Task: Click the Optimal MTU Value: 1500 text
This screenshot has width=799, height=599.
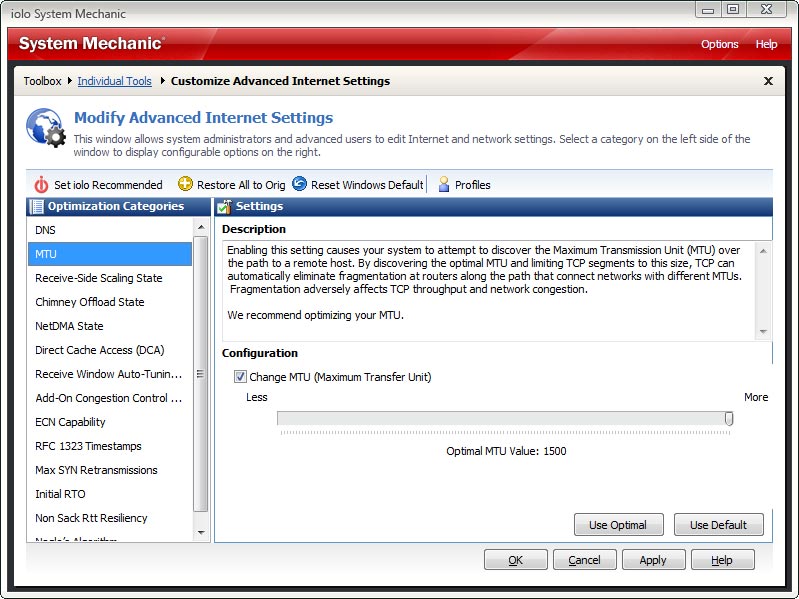Action: (x=506, y=451)
